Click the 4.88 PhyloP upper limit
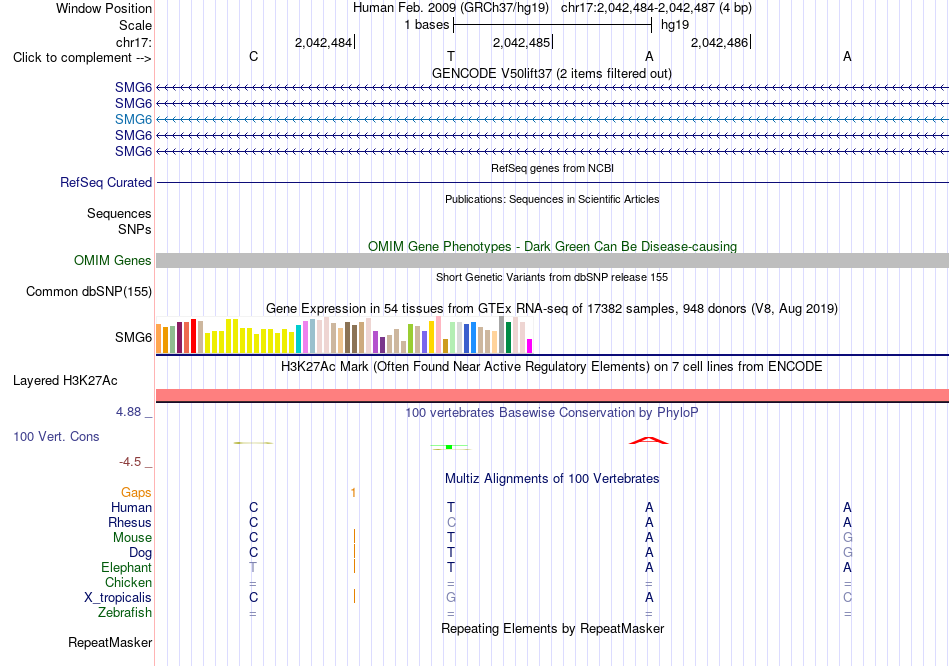Viewport: 950px width, 666px height. click(128, 412)
